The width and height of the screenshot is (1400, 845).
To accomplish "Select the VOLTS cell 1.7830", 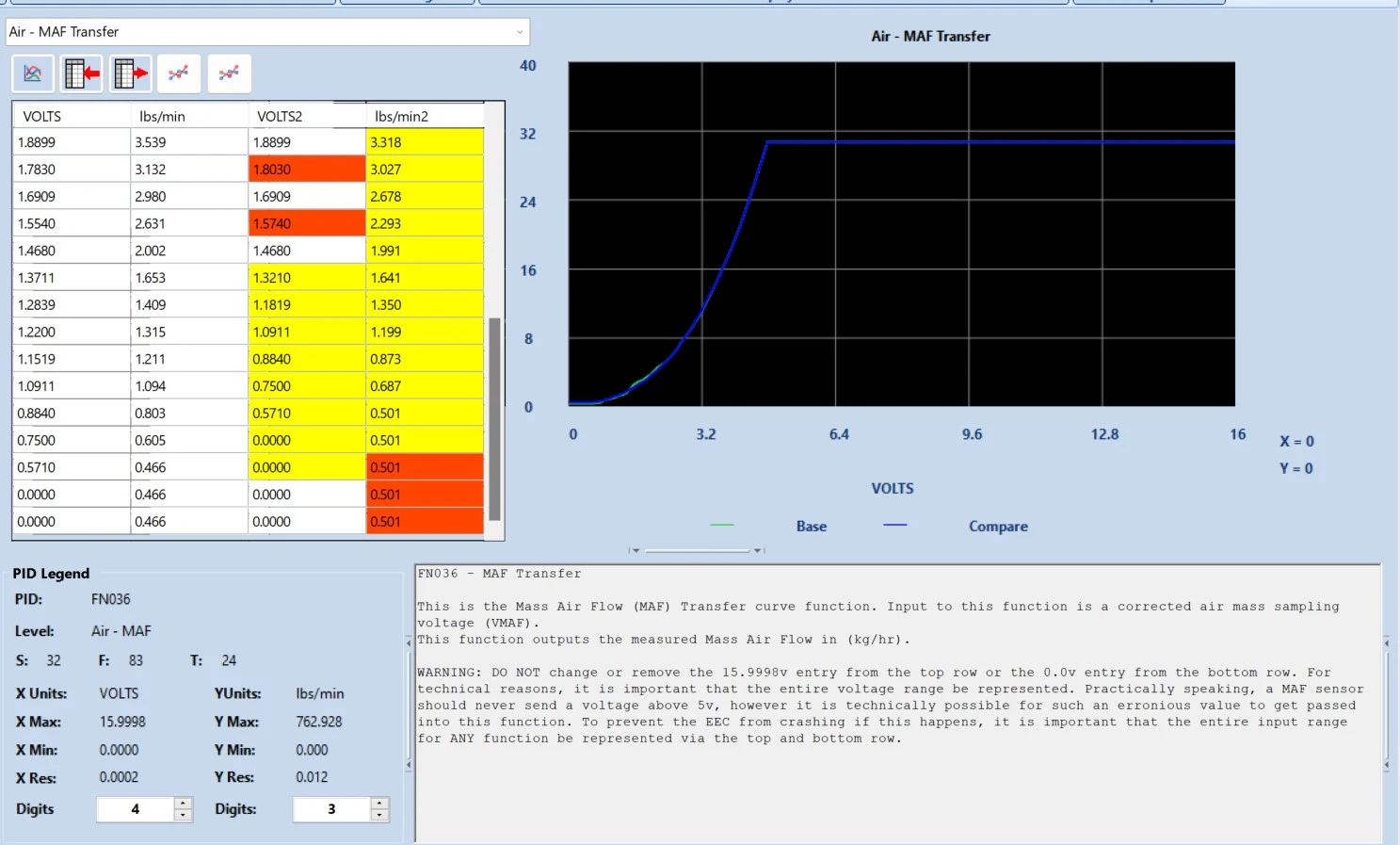I will [x=72, y=170].
